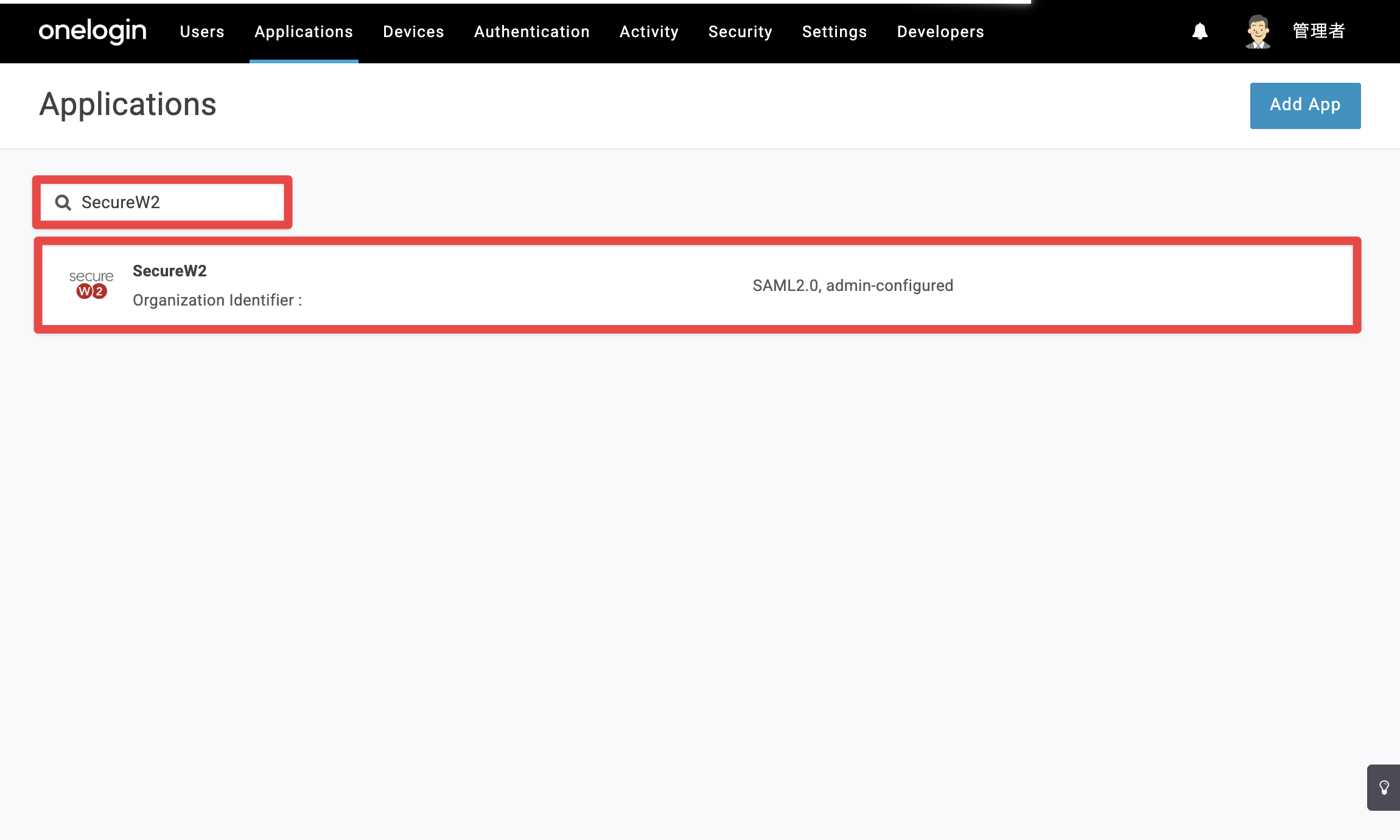Open the Settings menu

pos(835,32)
